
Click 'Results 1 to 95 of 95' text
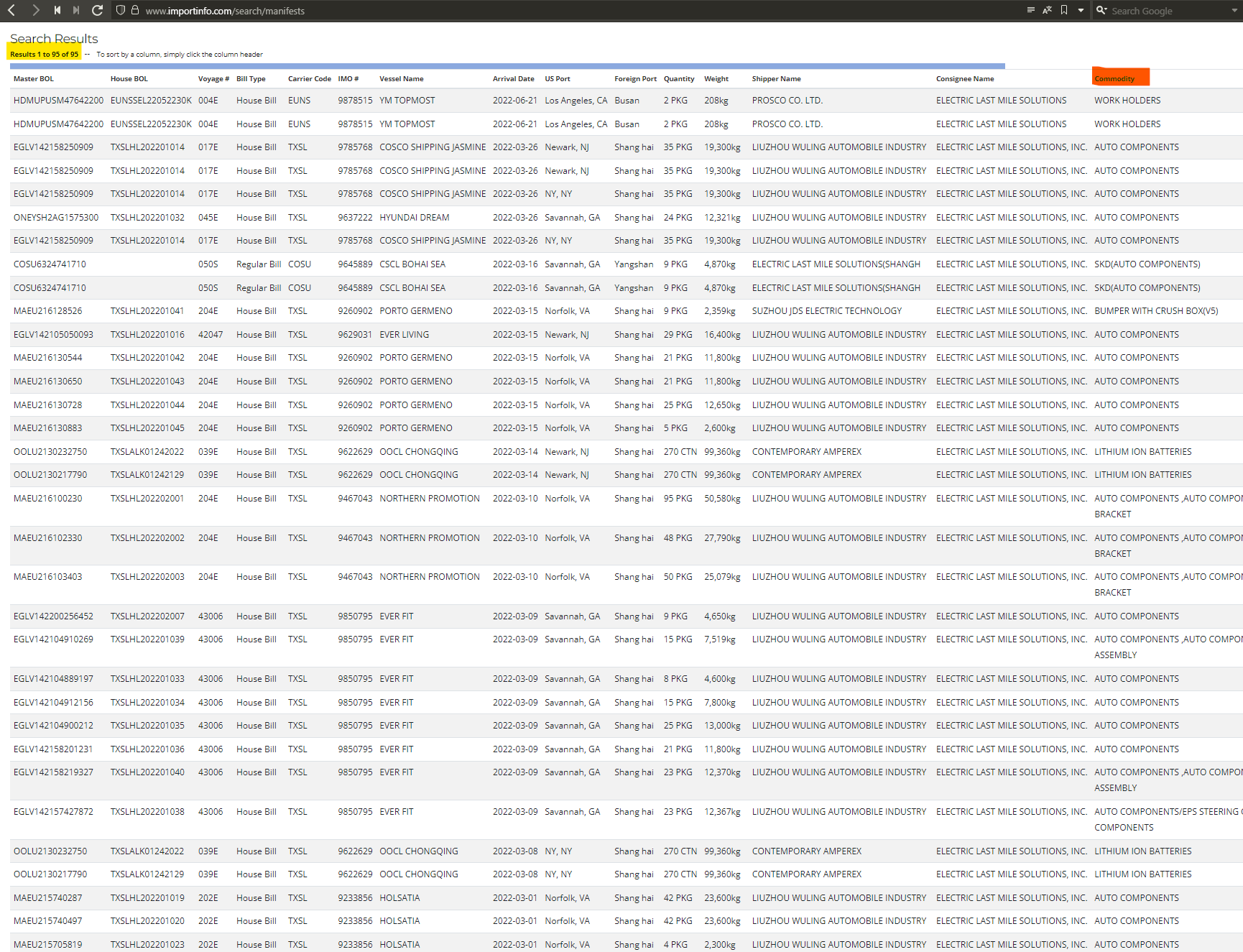(x=44, y=55)
